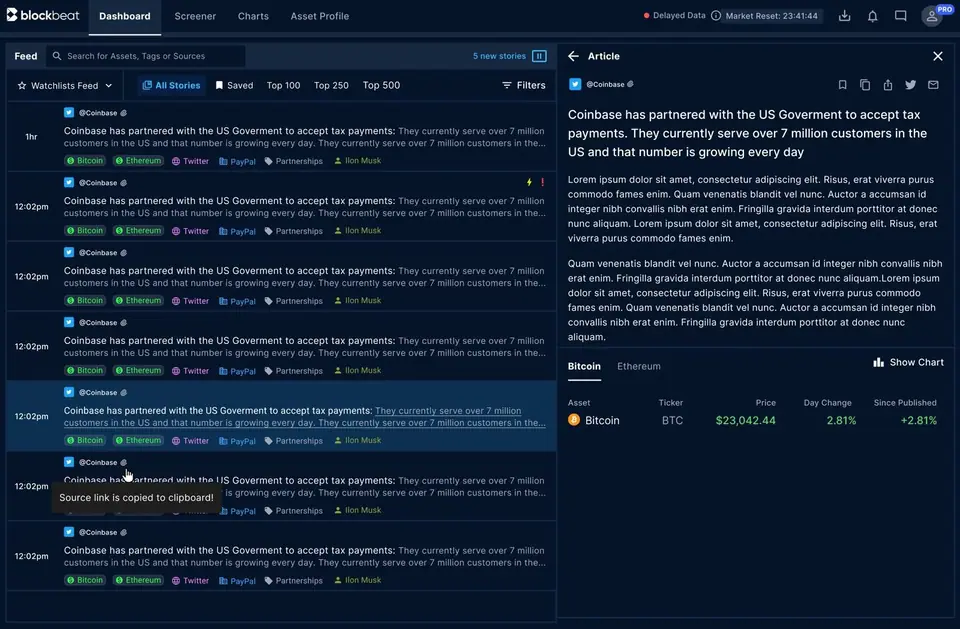Viewport: 960px width, 629px height.
Task: Click the download icon in the header
Action: (x=844, y=16)
